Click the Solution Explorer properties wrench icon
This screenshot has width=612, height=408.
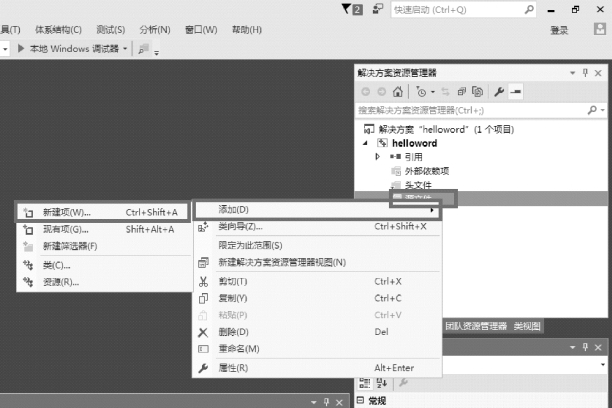(499, 92)
